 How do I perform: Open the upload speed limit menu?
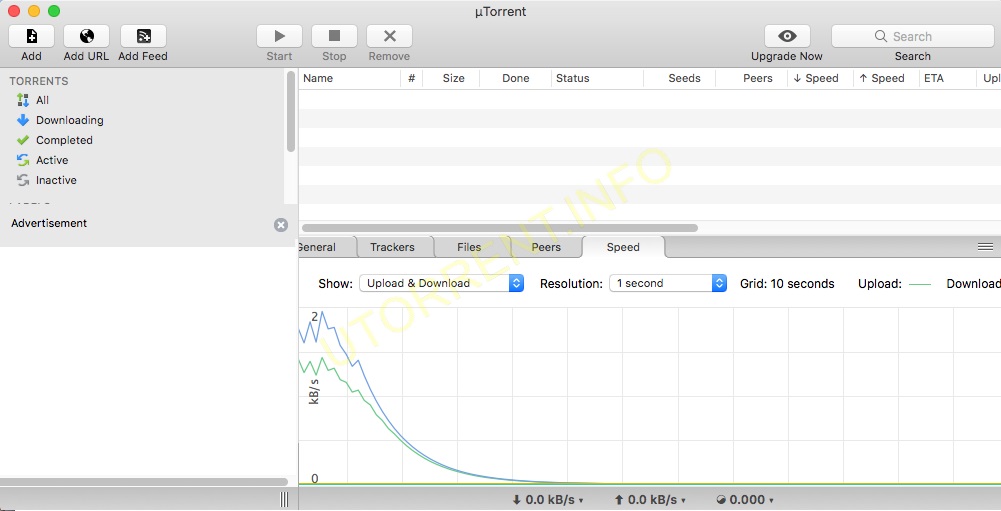[650, 500]
